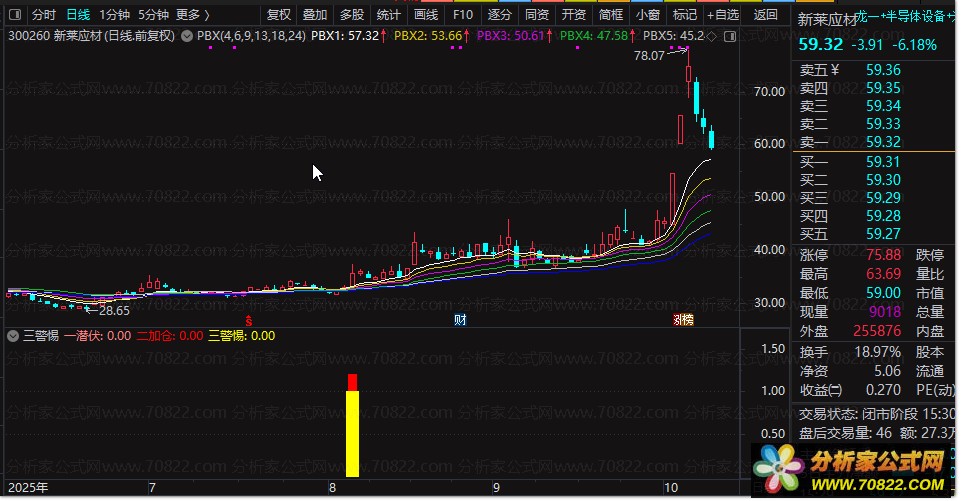Click the 同资 toolbar button
961x501 pixels.
tap(537, 14)
